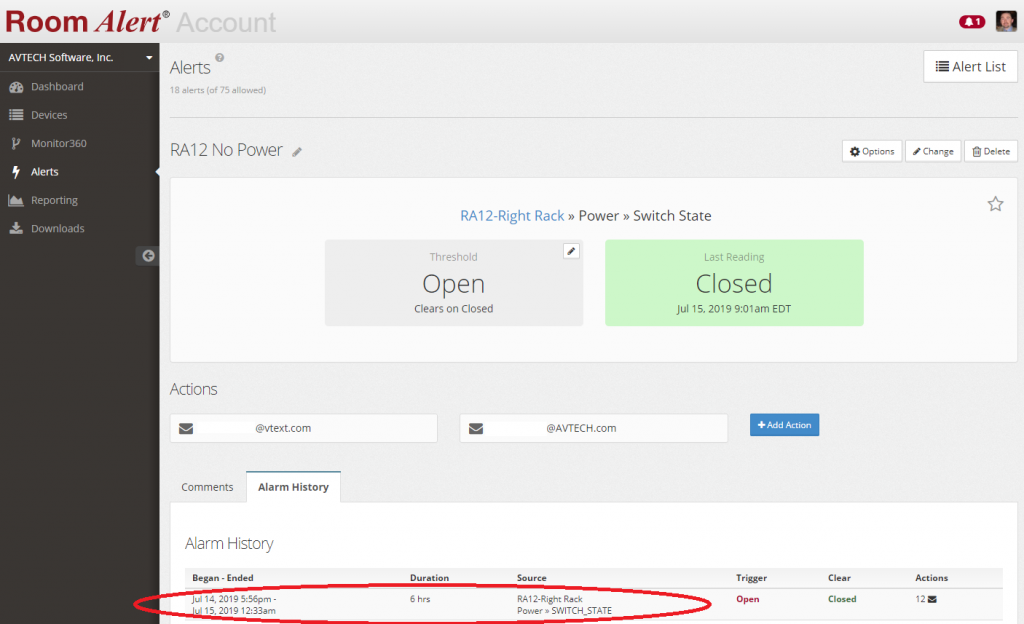Collapse the sidebar with arrow icon
This screenshot has height=624, width=1024.
(148, 256)
